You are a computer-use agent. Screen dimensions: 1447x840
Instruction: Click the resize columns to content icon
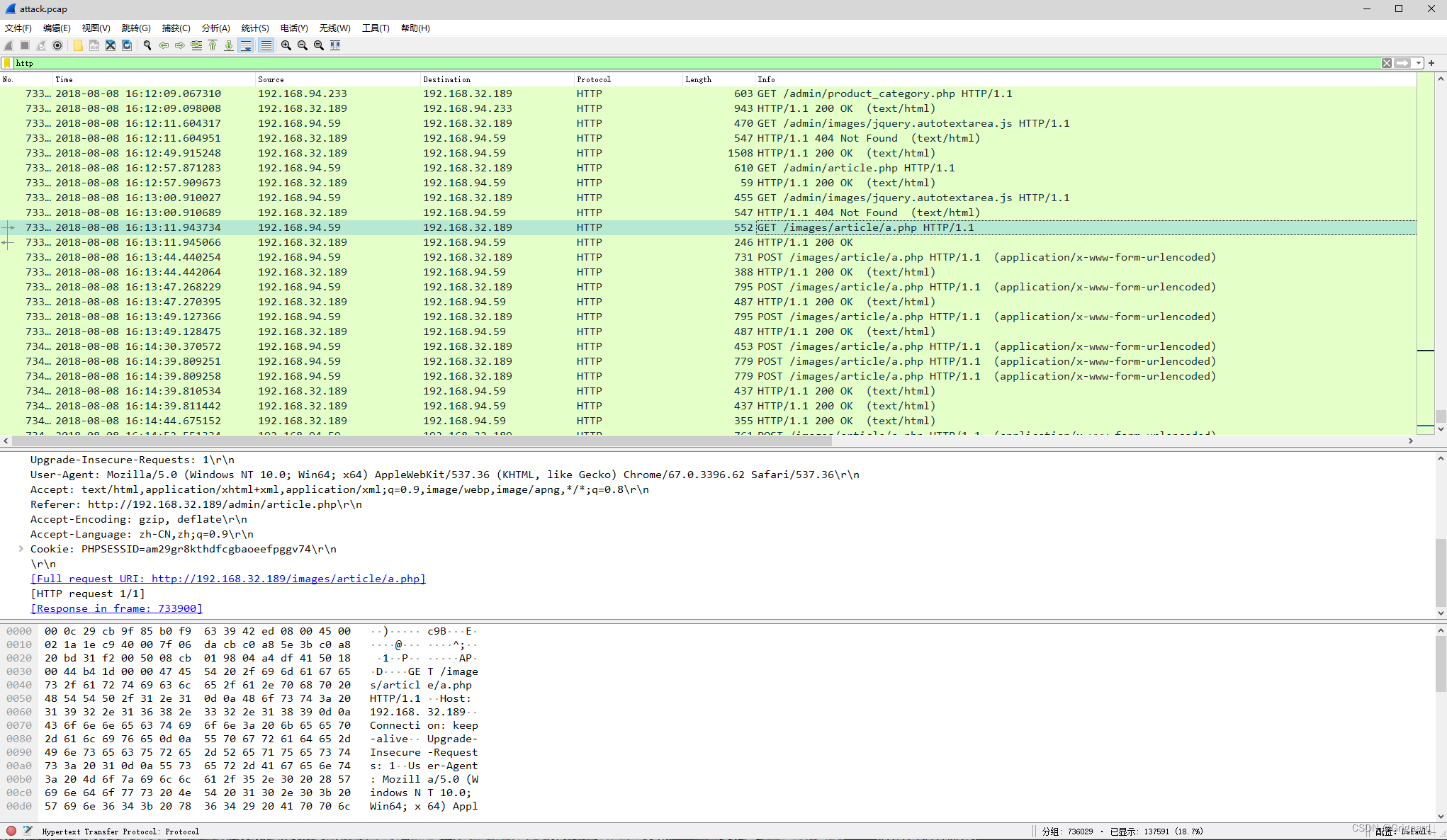click(x=335, y=45)
